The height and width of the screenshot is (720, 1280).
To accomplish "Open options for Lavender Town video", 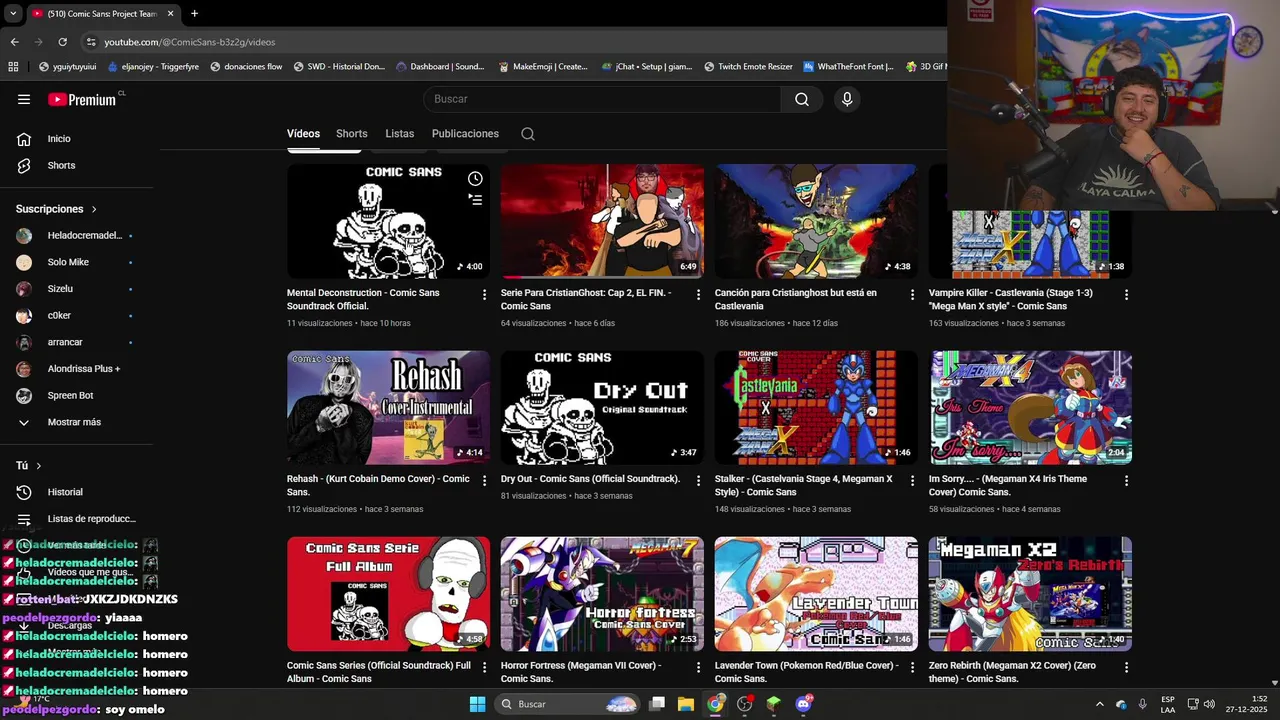I will (x=912, y=667).
